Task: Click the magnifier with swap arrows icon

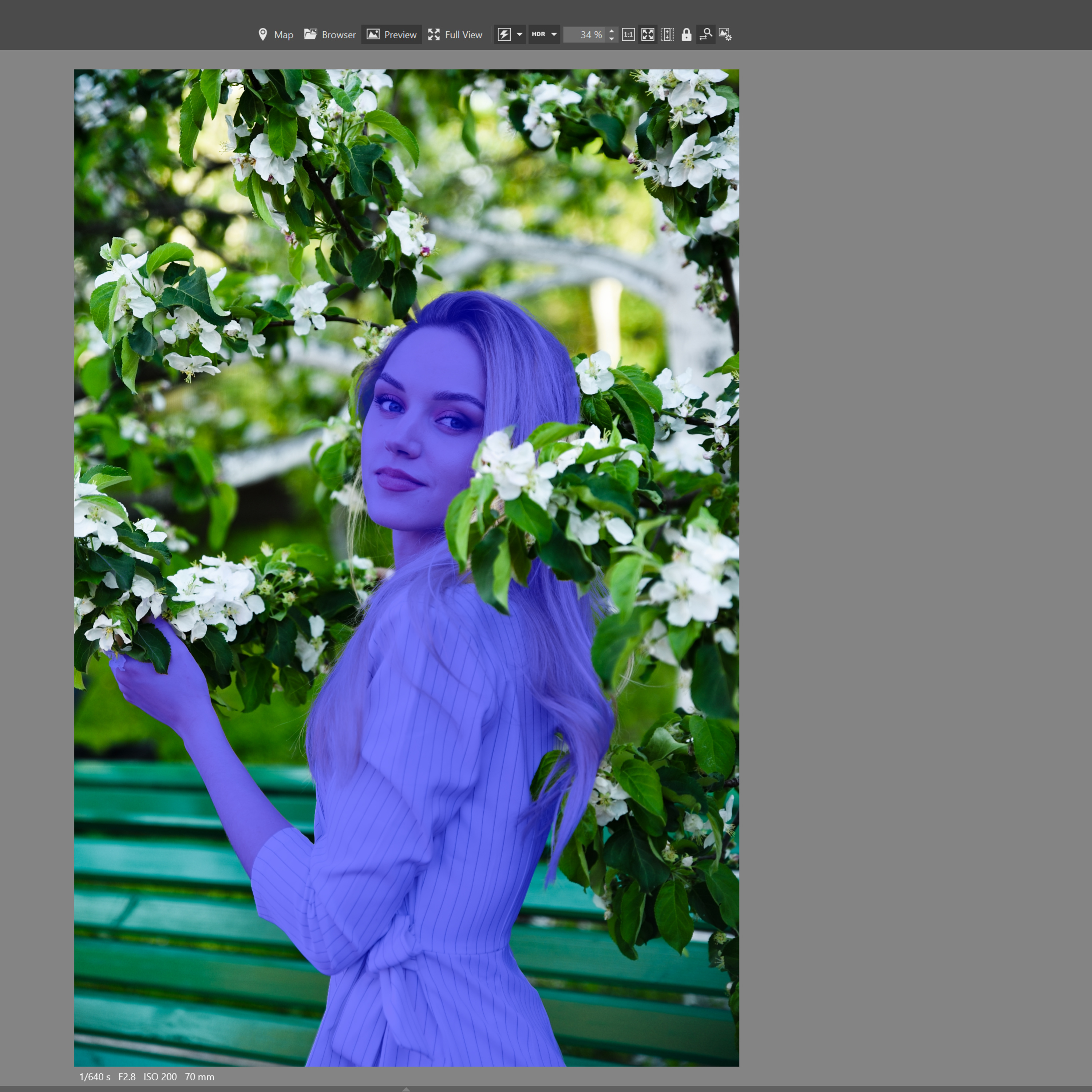Action: click(x=705, y=35)
